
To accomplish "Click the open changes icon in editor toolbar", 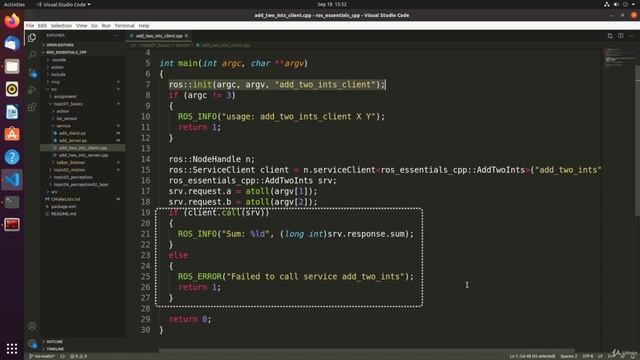I will (610, 36).
